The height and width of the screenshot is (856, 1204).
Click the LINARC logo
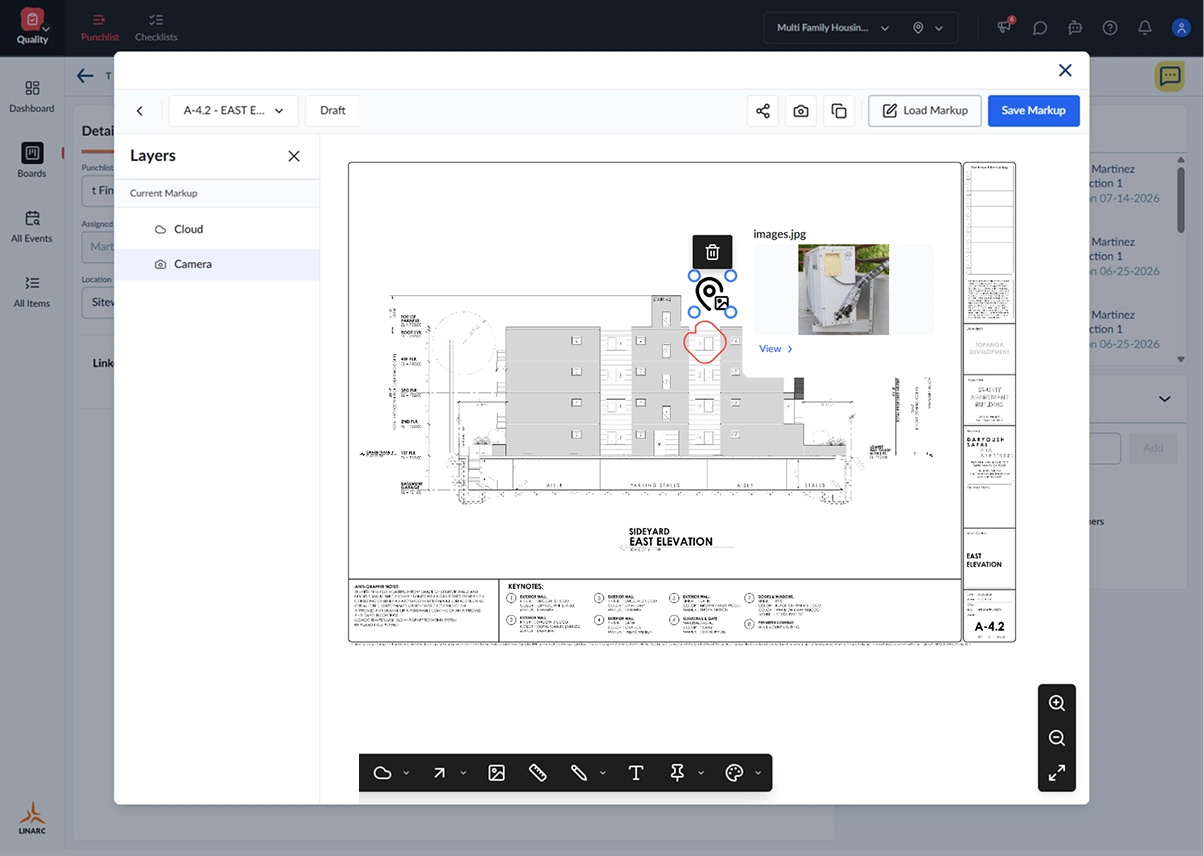32,818
